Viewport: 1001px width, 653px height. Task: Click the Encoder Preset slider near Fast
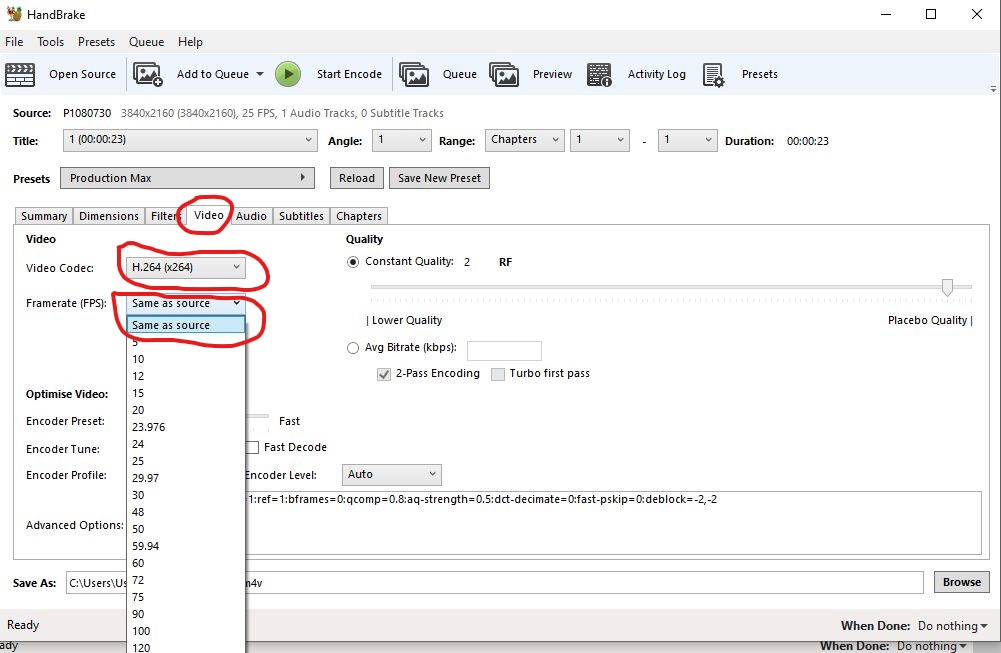(x=257, y=416)
